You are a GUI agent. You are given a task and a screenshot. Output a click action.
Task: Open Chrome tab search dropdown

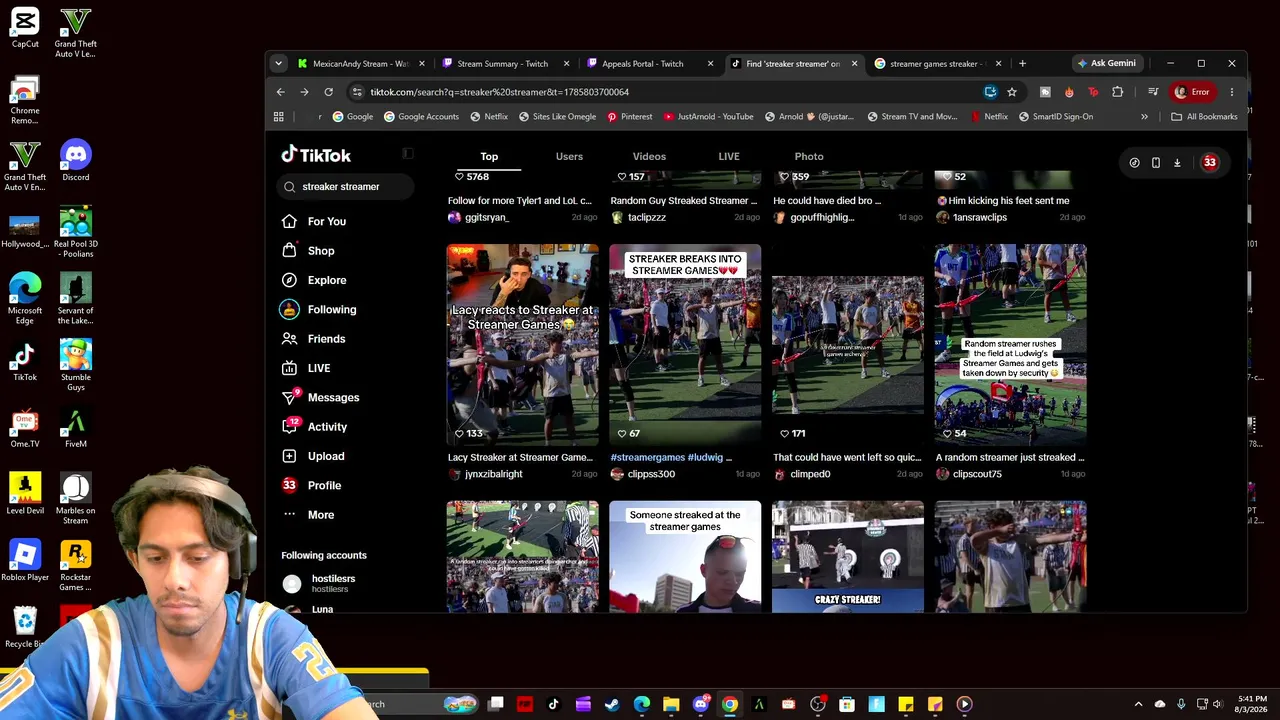279,63
